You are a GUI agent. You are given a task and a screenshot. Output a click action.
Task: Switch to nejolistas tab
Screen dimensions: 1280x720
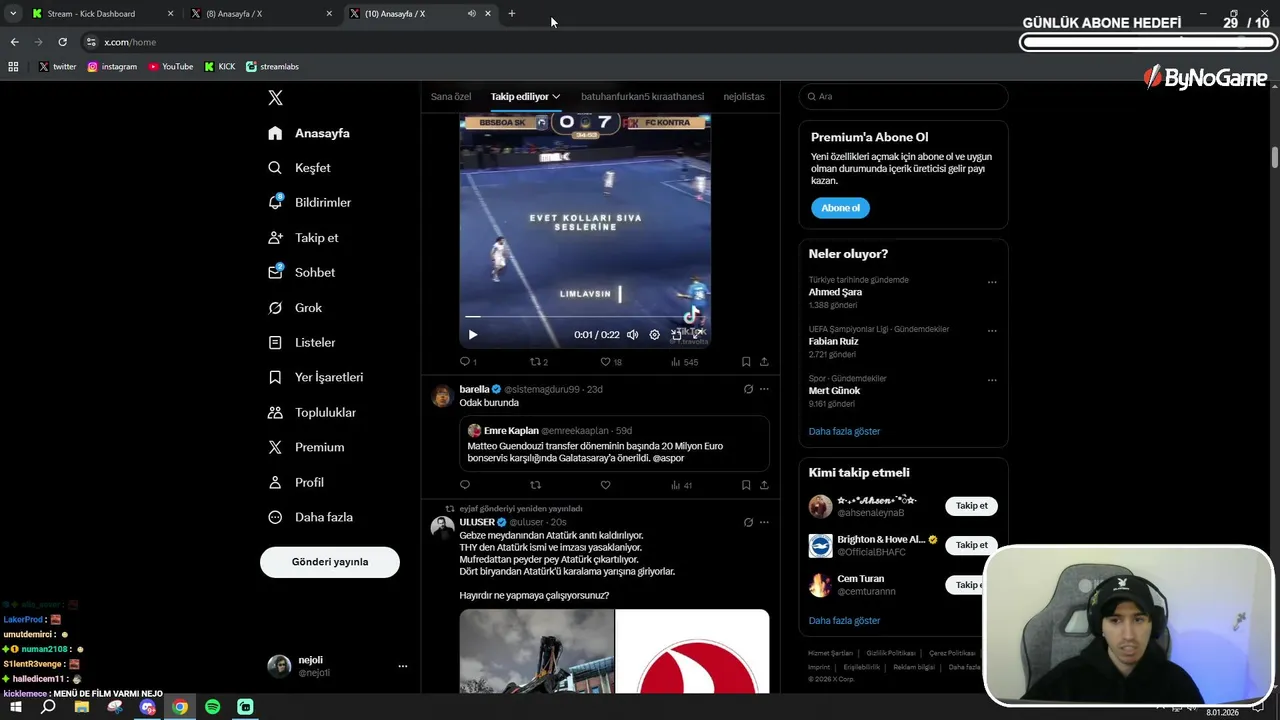[744, 97]
